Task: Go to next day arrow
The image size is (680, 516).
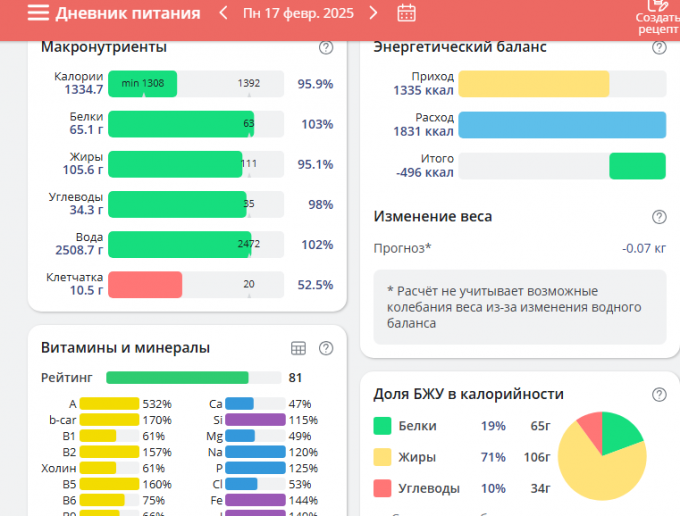Action: pyautogui.click(x=373, y=13)
